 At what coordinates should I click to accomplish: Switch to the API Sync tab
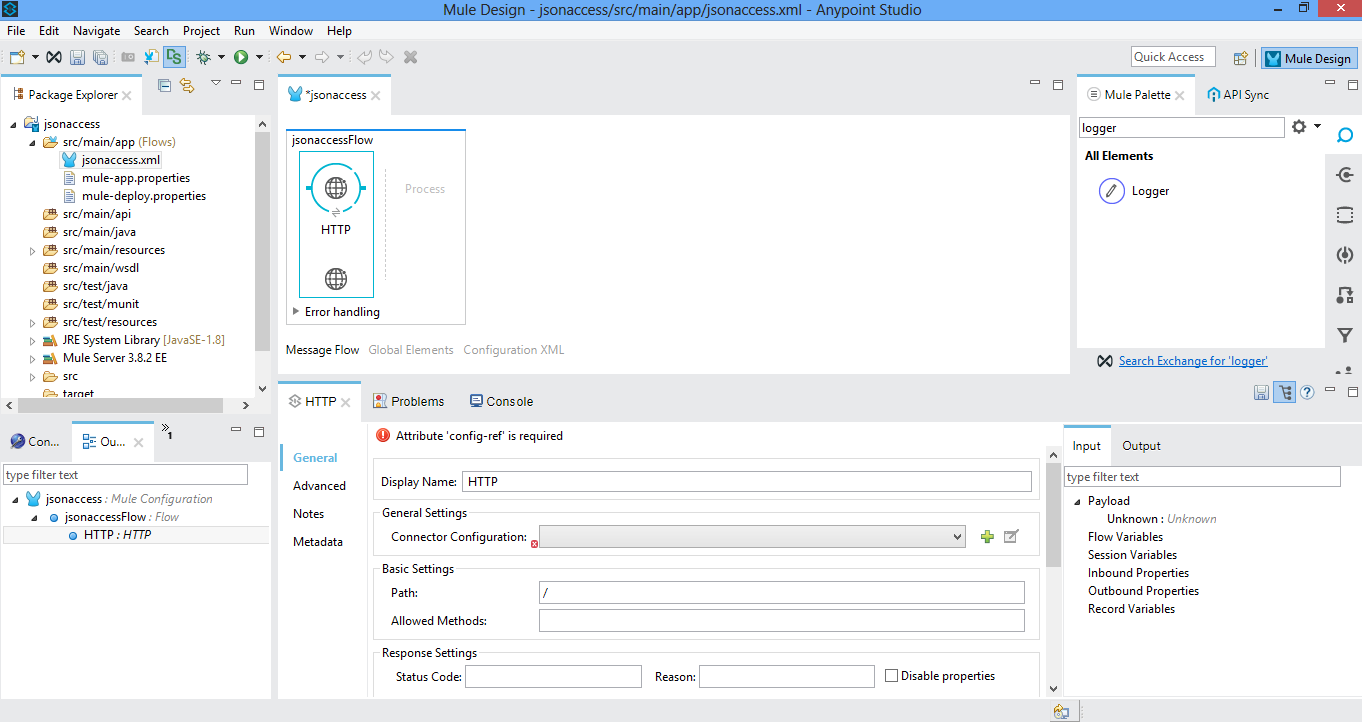[1238, 95]
